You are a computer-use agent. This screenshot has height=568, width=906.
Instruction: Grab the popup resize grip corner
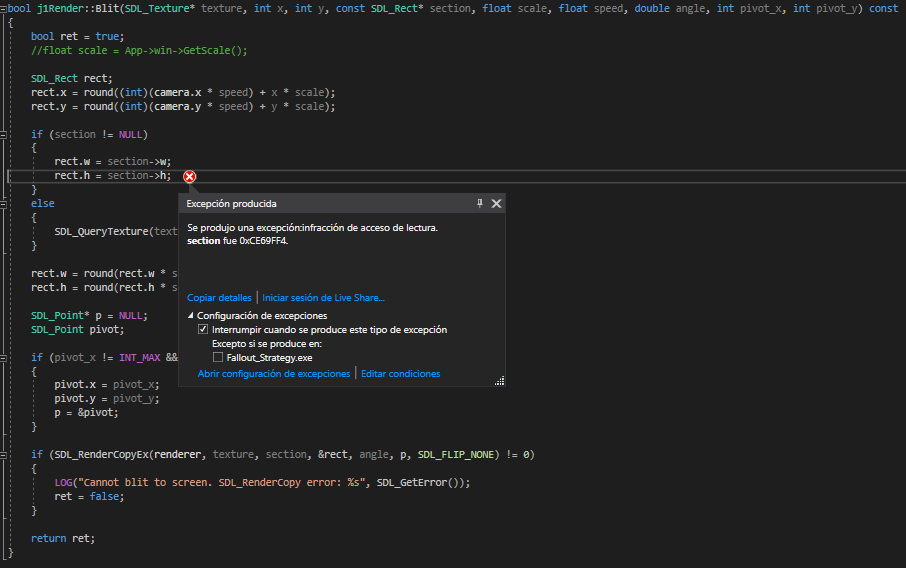500,381
